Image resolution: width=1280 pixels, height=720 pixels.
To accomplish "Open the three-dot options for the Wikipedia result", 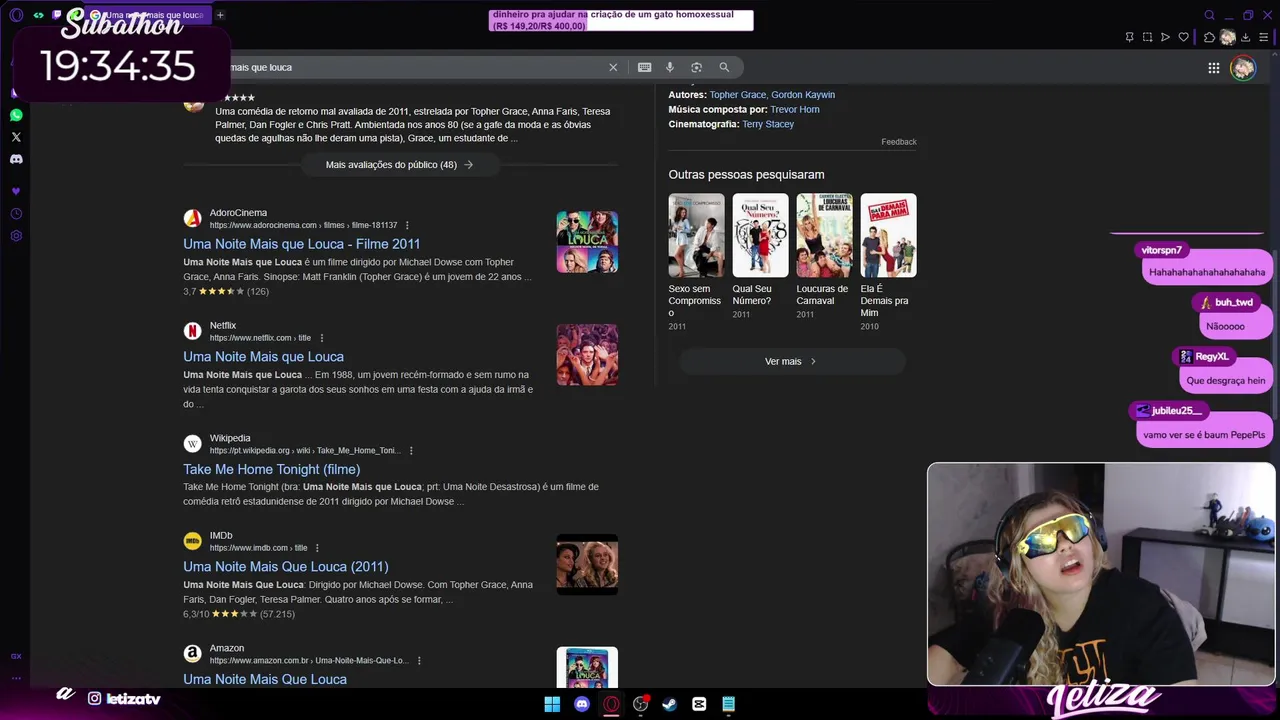I will tap(411, 451).
